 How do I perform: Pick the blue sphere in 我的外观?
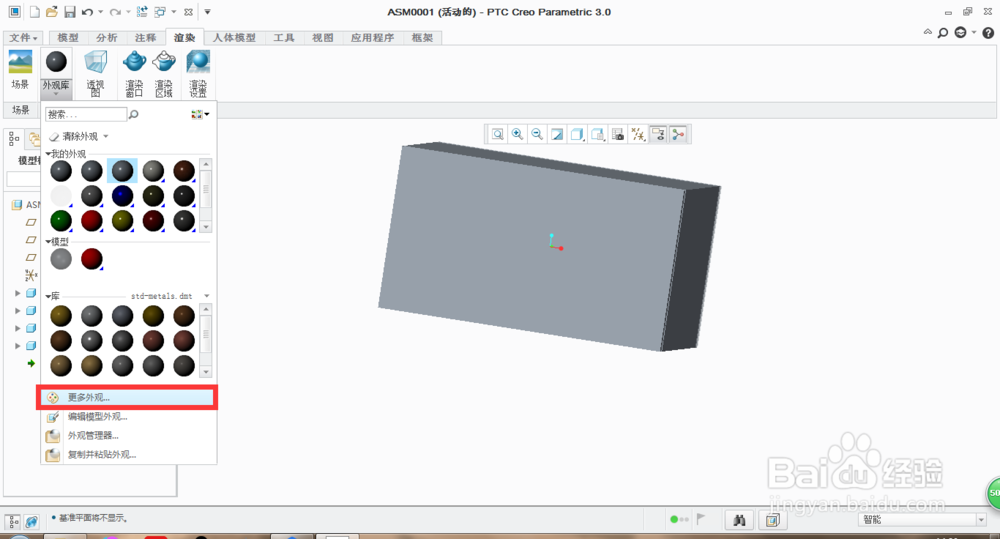122,196
